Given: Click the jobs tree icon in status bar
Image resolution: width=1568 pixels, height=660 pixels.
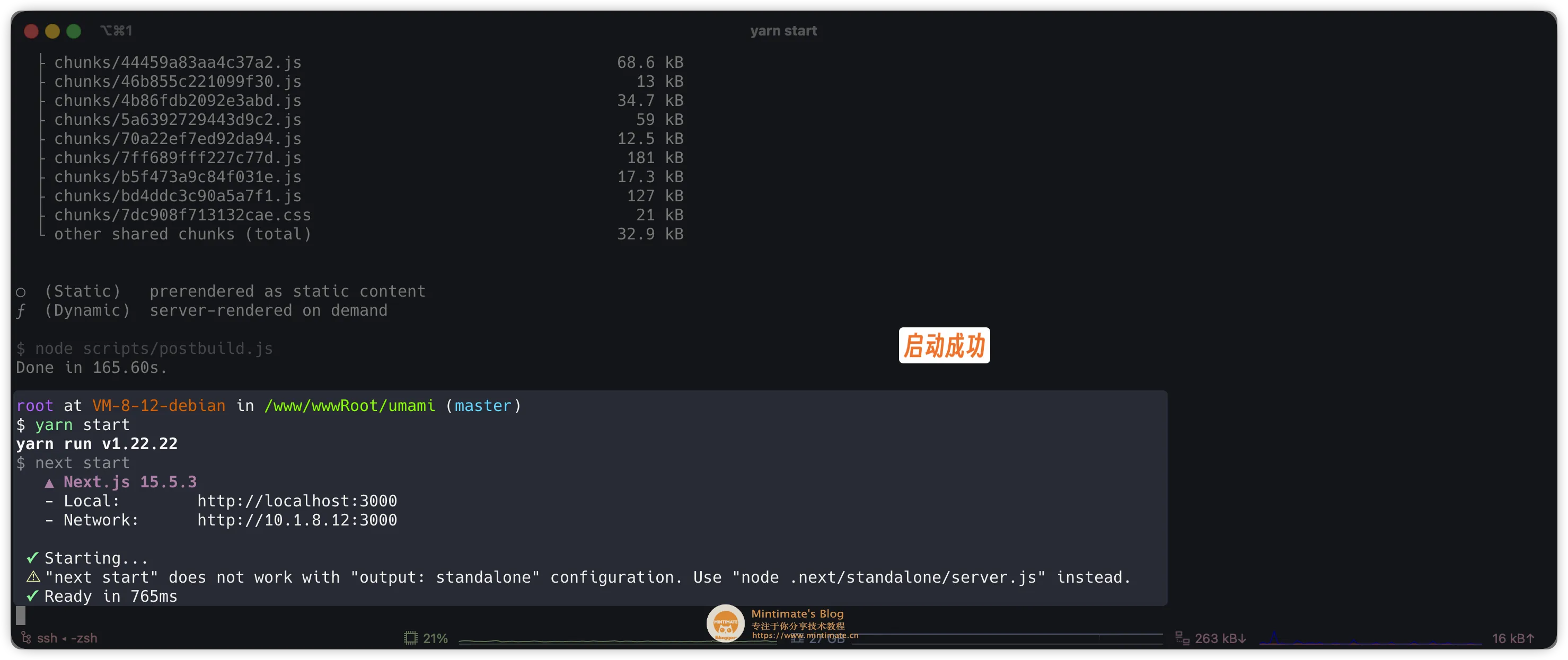Looking at the screenshot, I should pyautogui.click(x=26, y=638).
